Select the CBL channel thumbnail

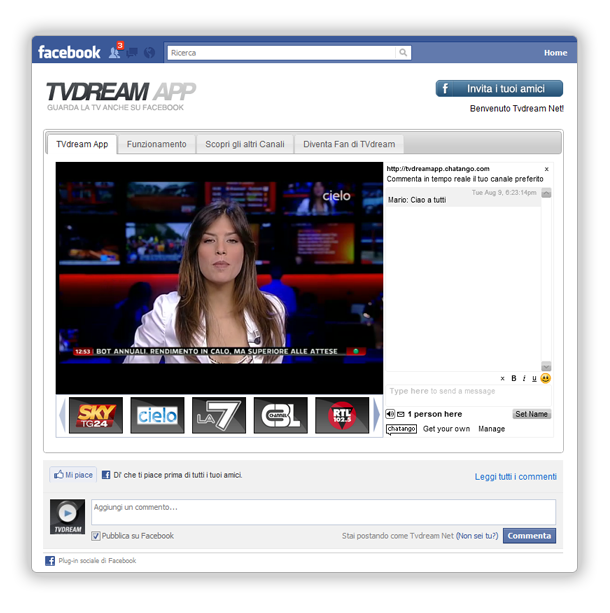[x=281, y=415]
